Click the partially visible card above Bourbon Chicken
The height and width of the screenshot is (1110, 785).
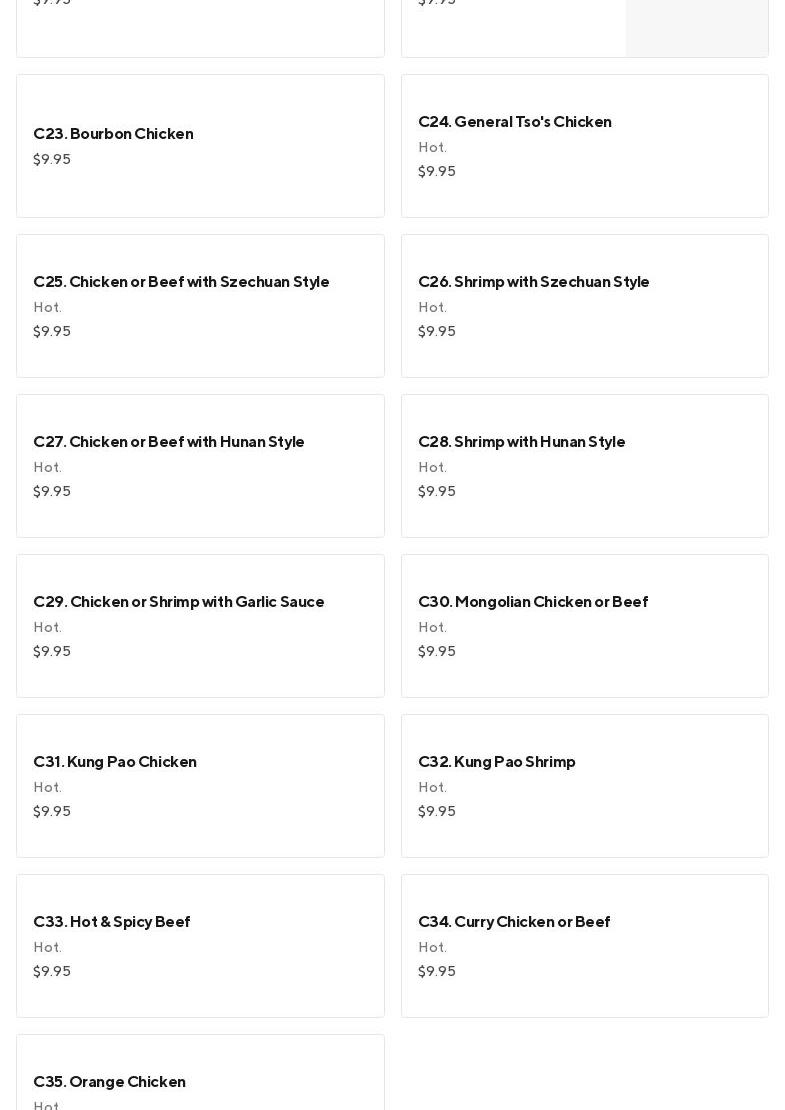[200, 28]
